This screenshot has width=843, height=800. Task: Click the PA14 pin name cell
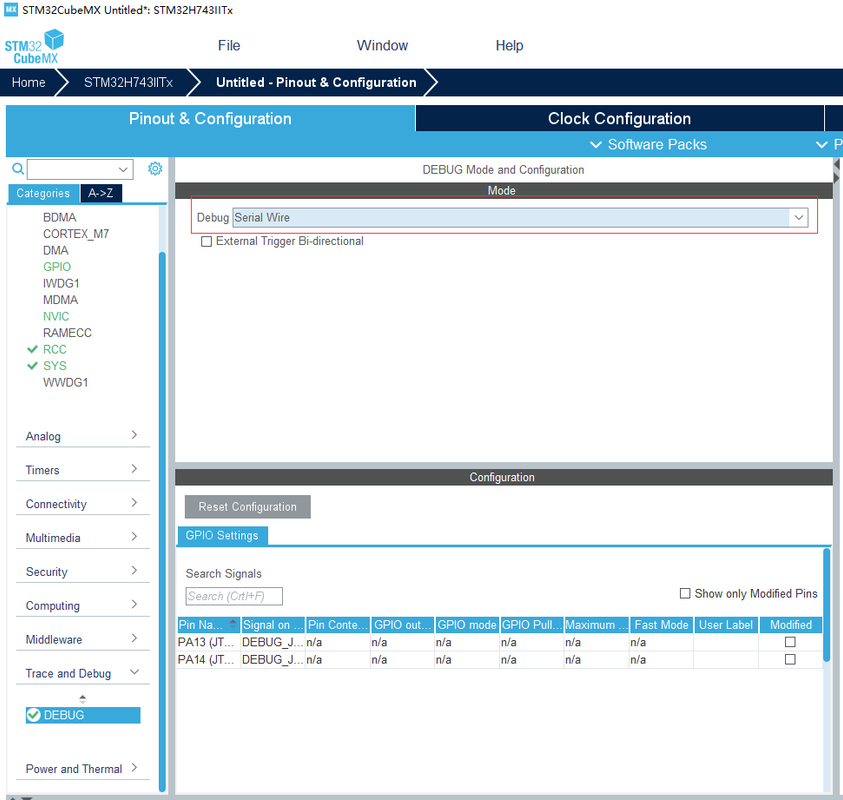(209, 660)
